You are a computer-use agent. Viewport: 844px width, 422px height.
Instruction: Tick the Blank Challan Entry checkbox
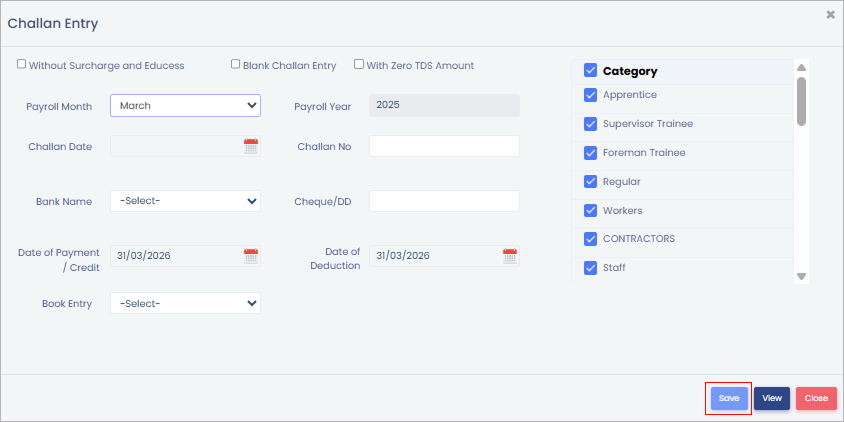tap(236, 64)
